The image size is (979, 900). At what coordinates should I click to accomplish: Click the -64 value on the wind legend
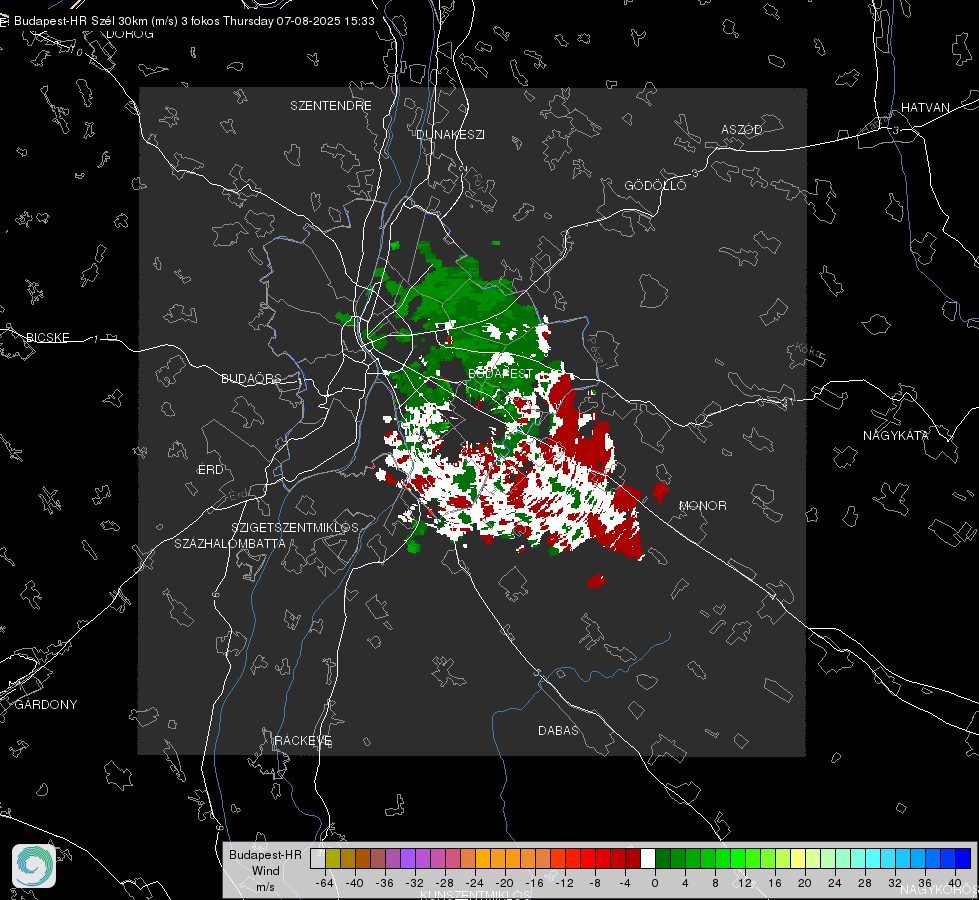click(x=325, y=883)
